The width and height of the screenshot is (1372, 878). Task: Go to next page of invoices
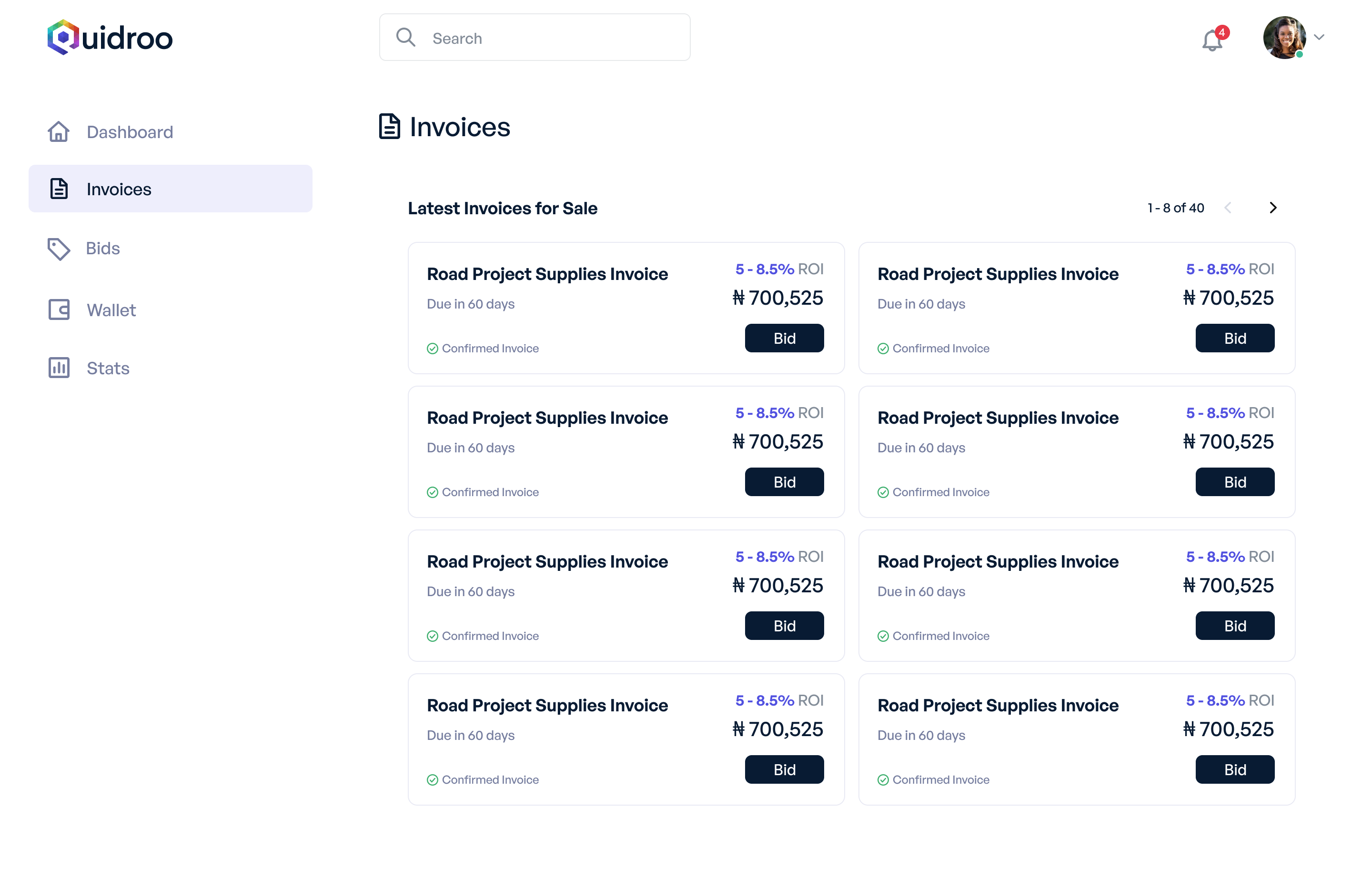1273,208
